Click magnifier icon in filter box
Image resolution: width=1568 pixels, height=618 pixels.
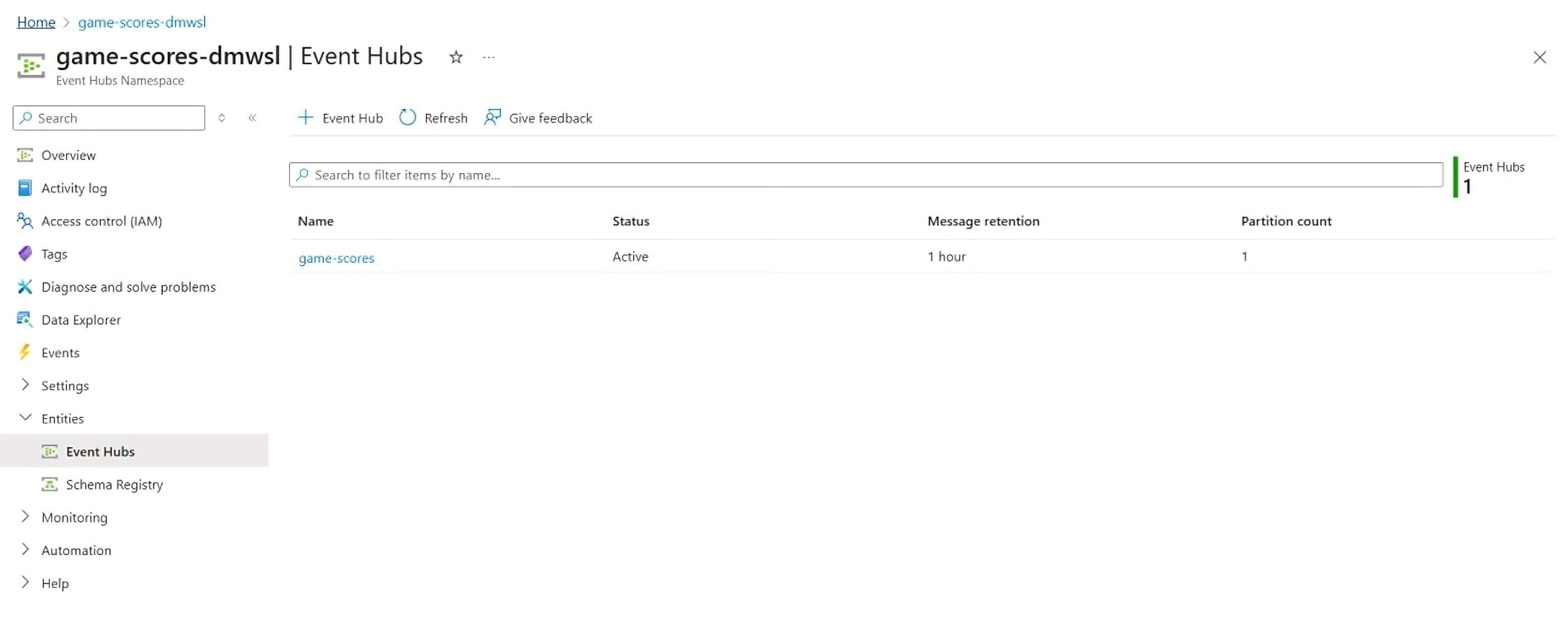point(302,175)
